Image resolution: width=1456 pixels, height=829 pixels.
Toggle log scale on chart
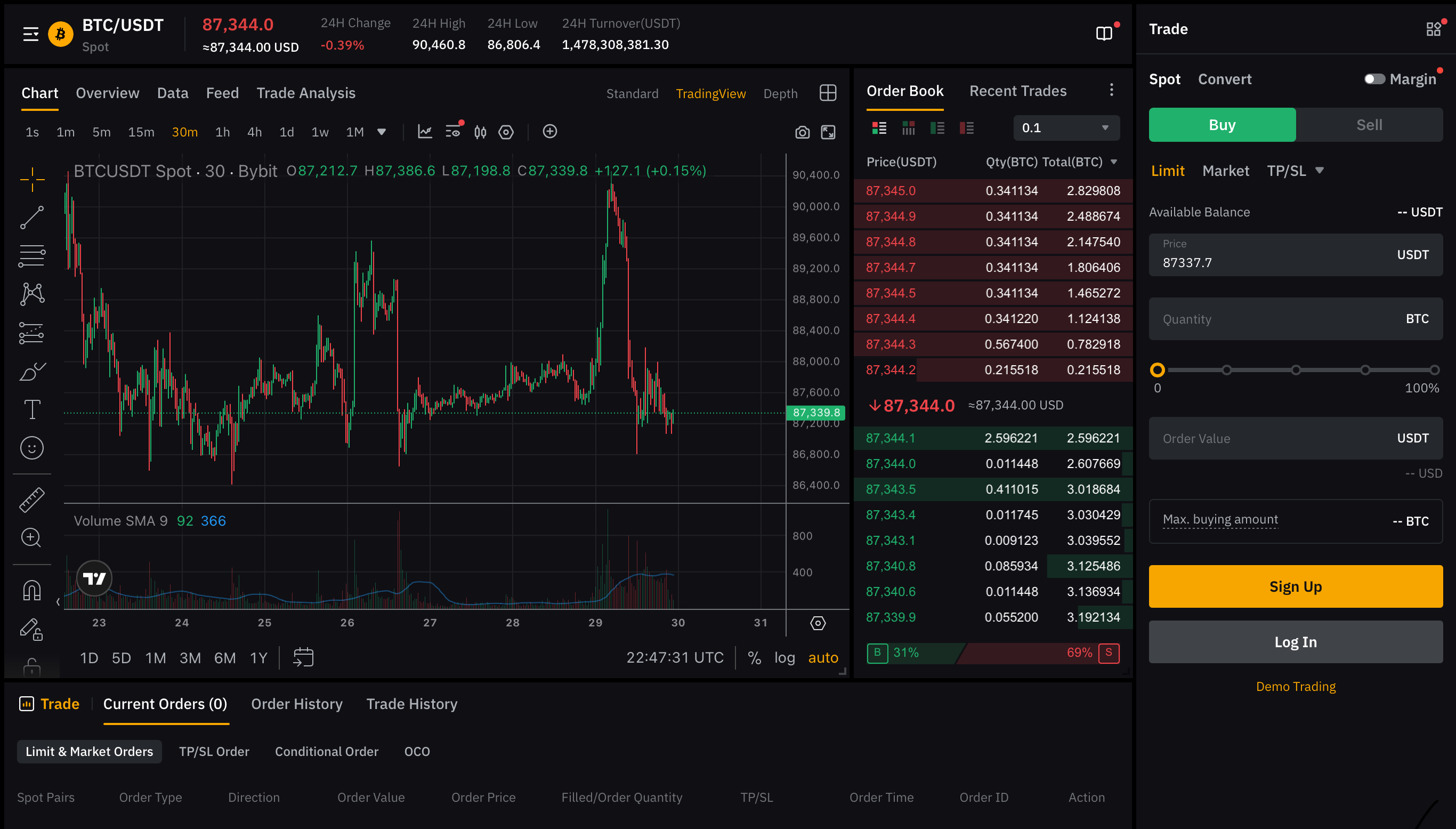pyautogui.click(x=784, y=658)
